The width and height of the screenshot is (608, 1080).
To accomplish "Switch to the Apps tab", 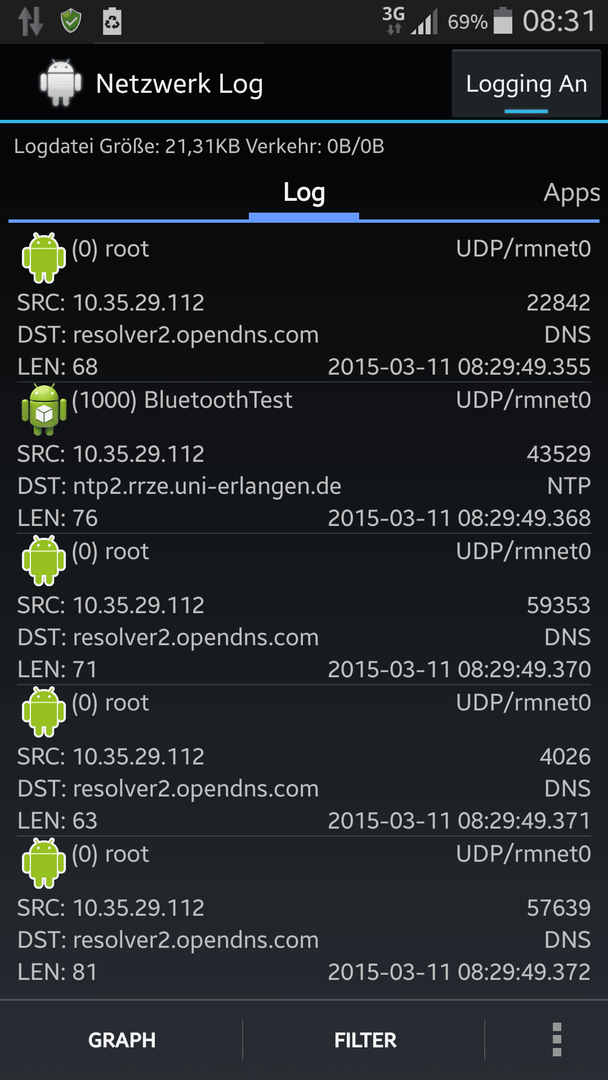I will pos(572,194).
